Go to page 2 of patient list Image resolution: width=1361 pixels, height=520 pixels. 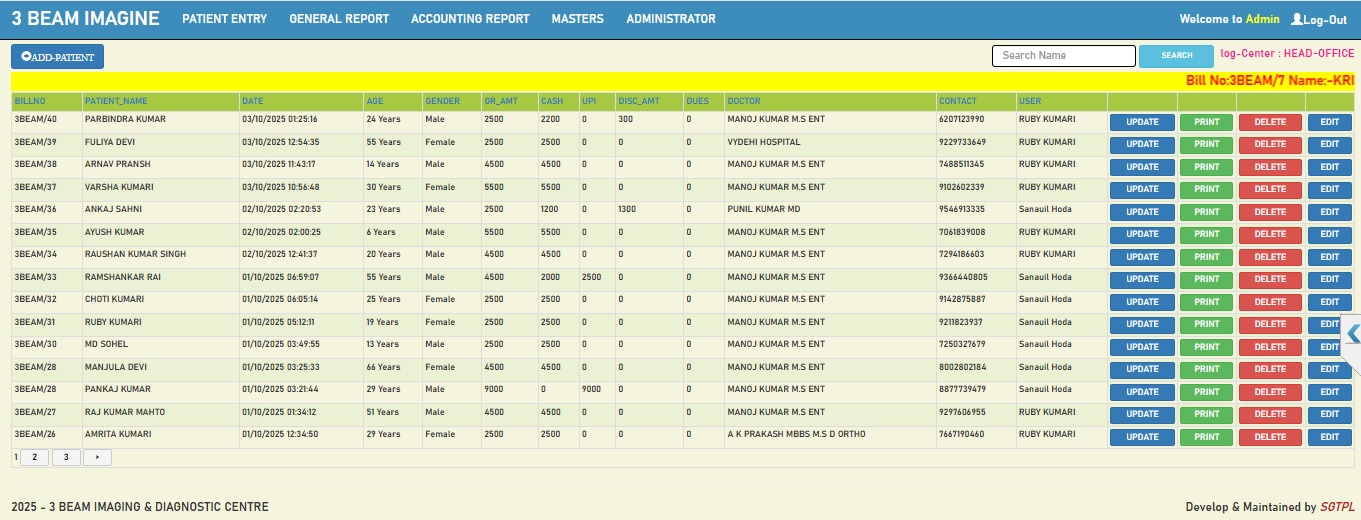(34, 457)
